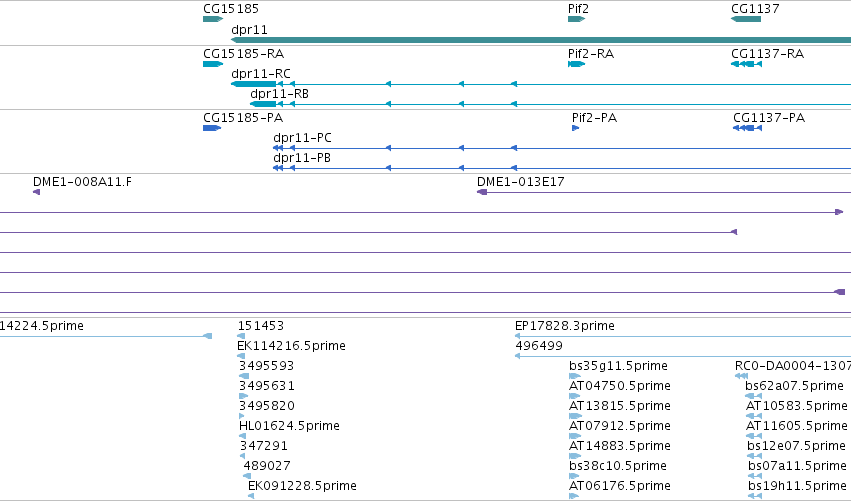Click the DME1-008A11.F arrowhead glyph
This screenshot has width=851, height=501.
36,192
